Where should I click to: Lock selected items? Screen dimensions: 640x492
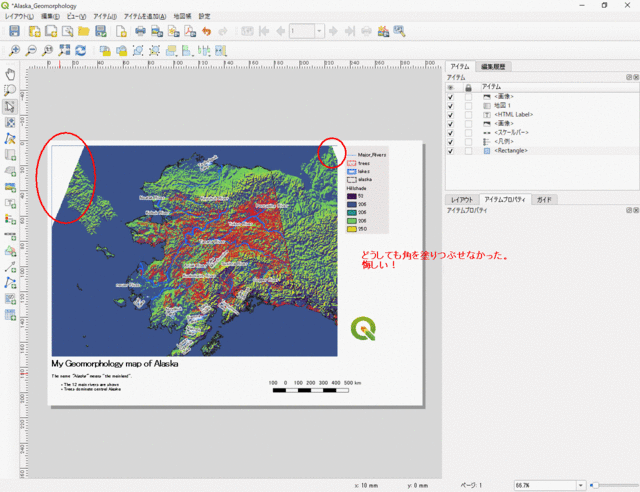point(105,51)
